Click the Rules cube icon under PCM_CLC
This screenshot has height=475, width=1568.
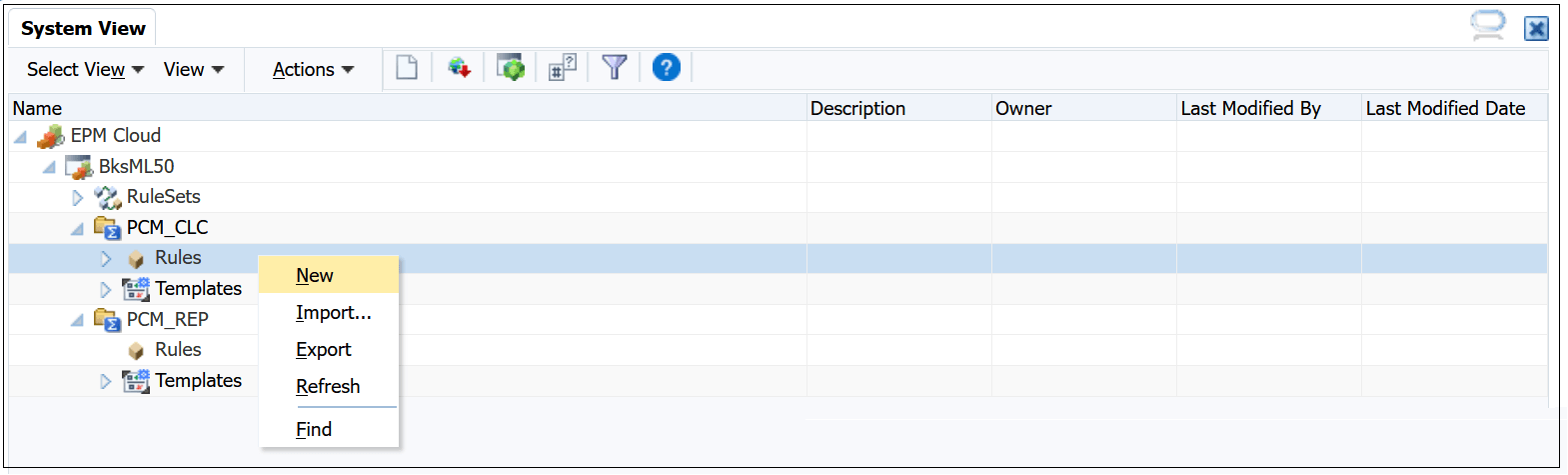point(136,259)
